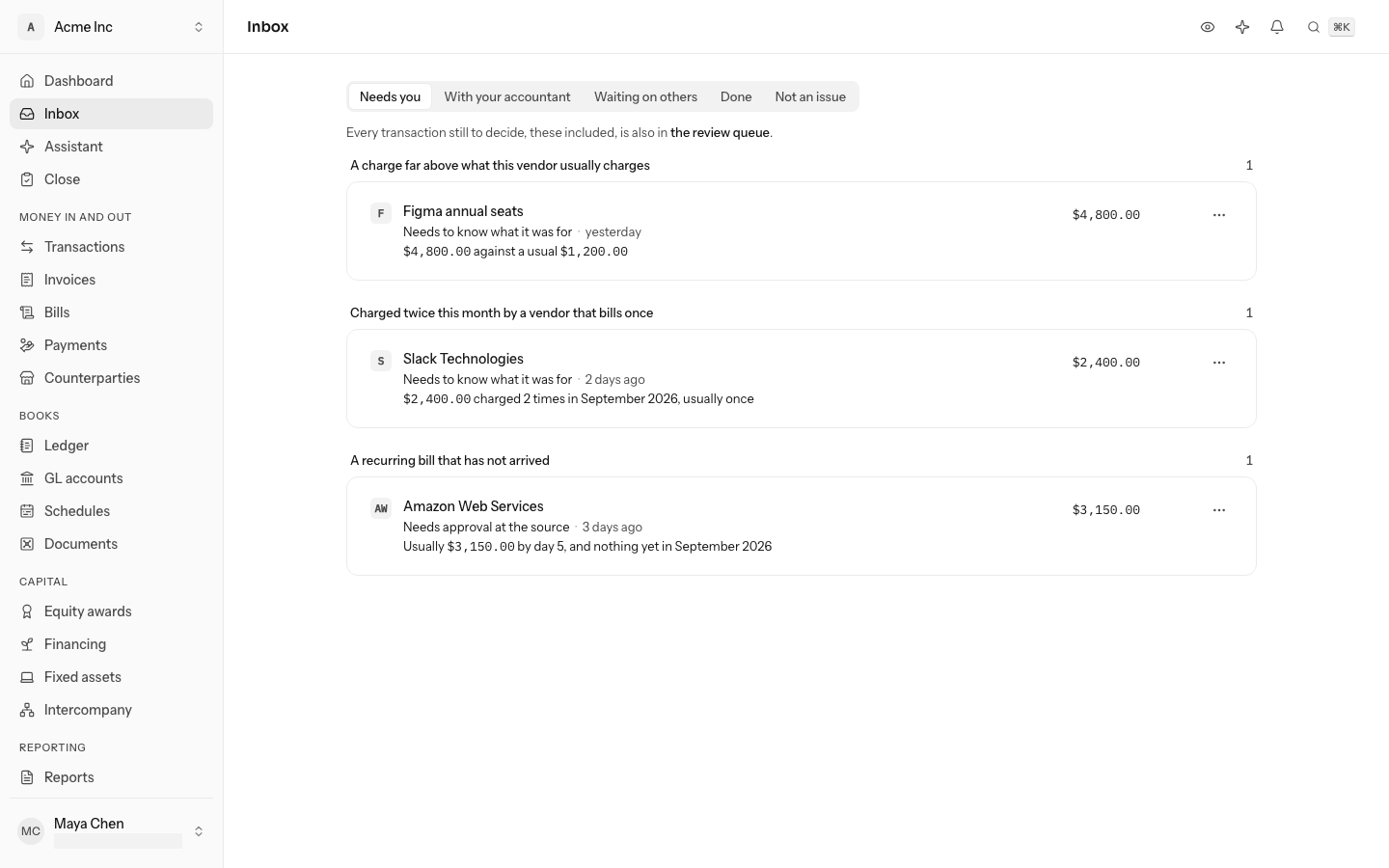Open the more options for Figma annual seats
1389x868 pixels.
[x=1219, y=215]
